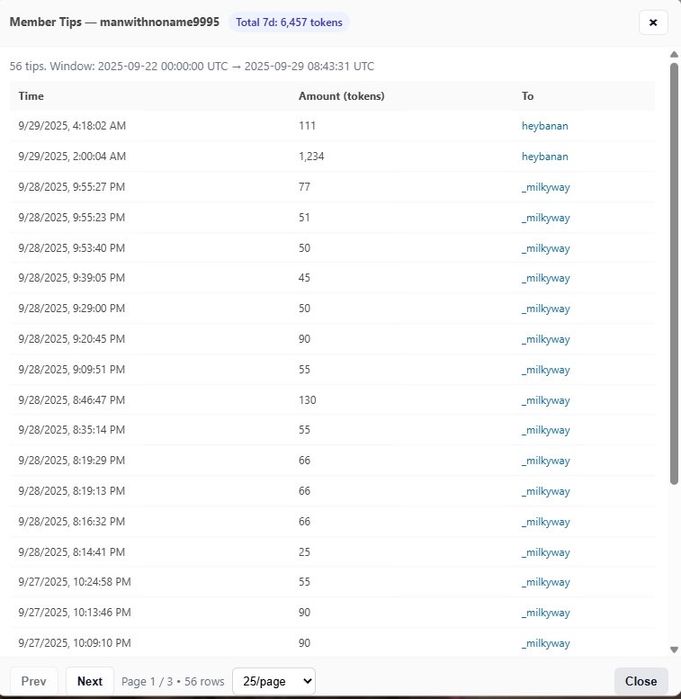Click time 9/29/2025, 4:18:02 AM
This screenshot has height=699, width=681.
(x=72, y=126)
